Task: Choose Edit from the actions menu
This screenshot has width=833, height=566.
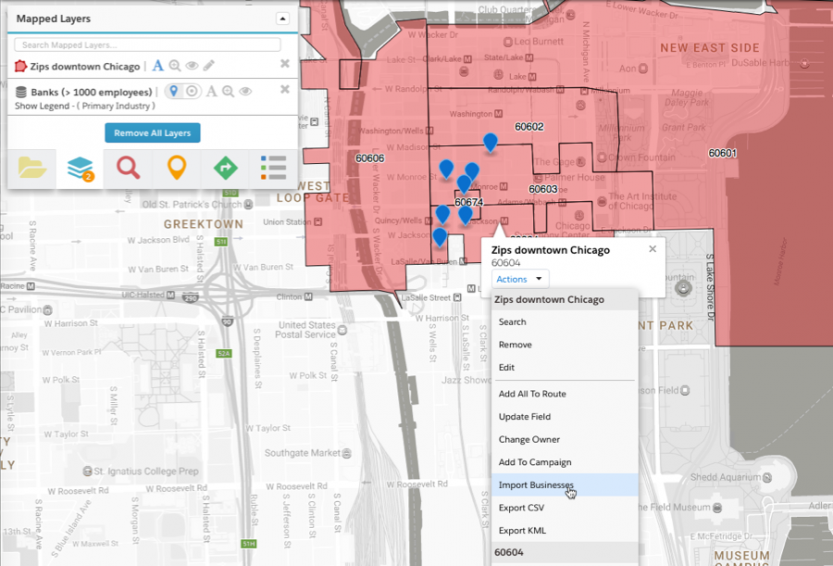Action: click(x=565, y=367)
